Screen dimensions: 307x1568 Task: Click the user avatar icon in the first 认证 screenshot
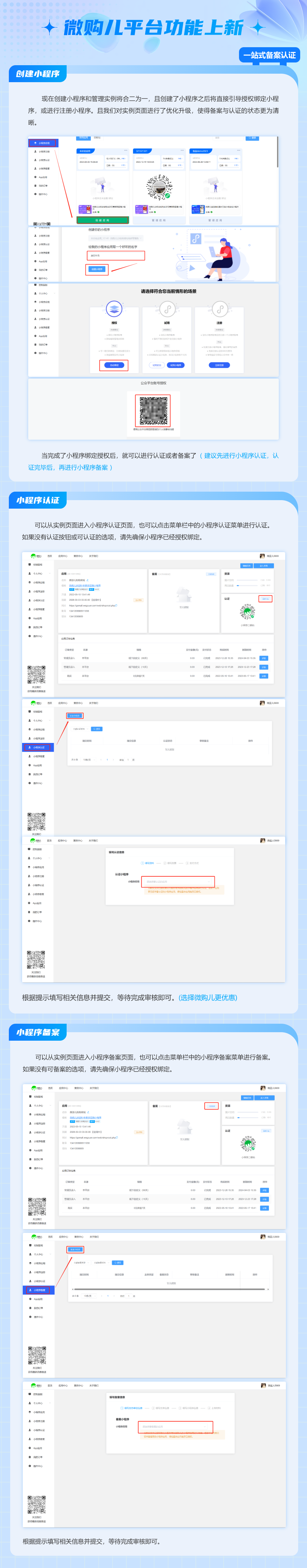point(262,556)
